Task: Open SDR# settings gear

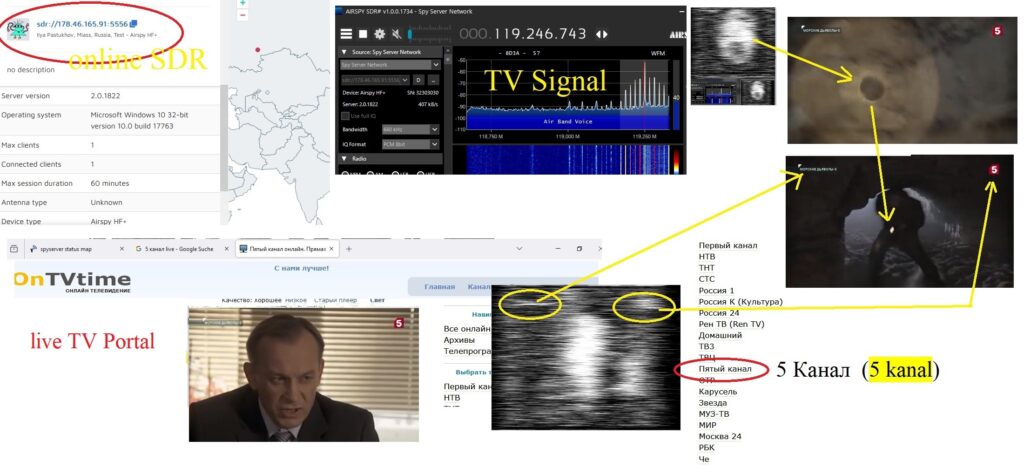Action: point(379,33)
